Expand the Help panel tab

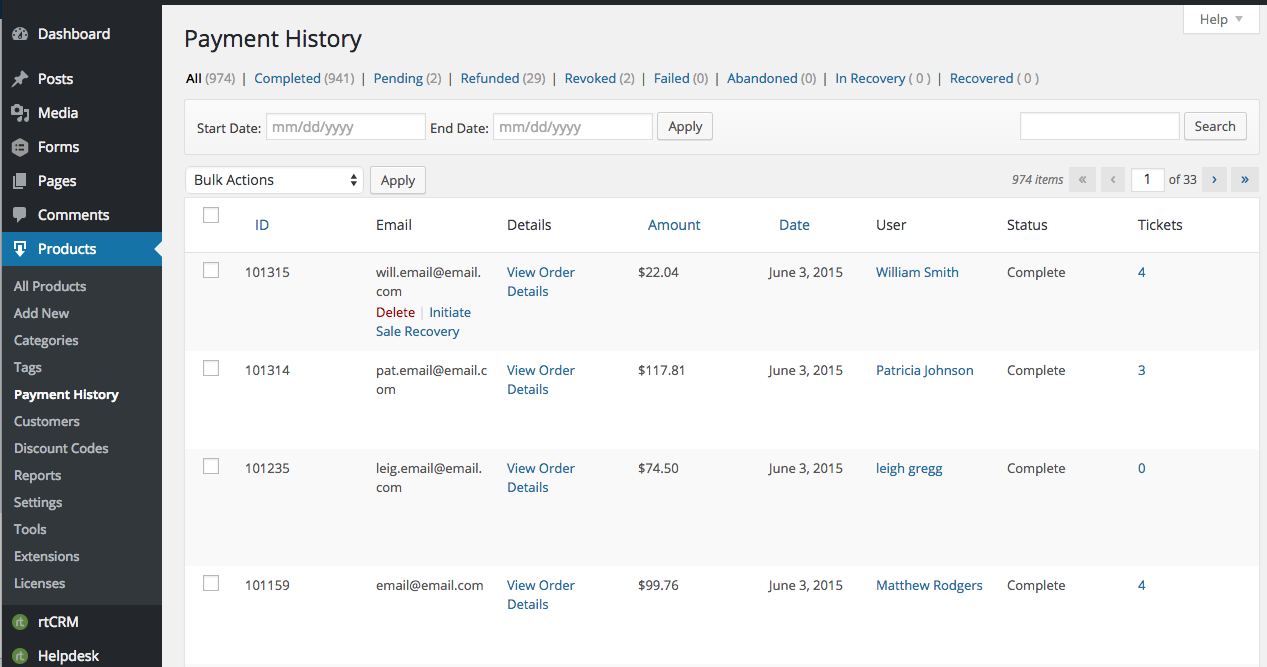coord(1220,19)
